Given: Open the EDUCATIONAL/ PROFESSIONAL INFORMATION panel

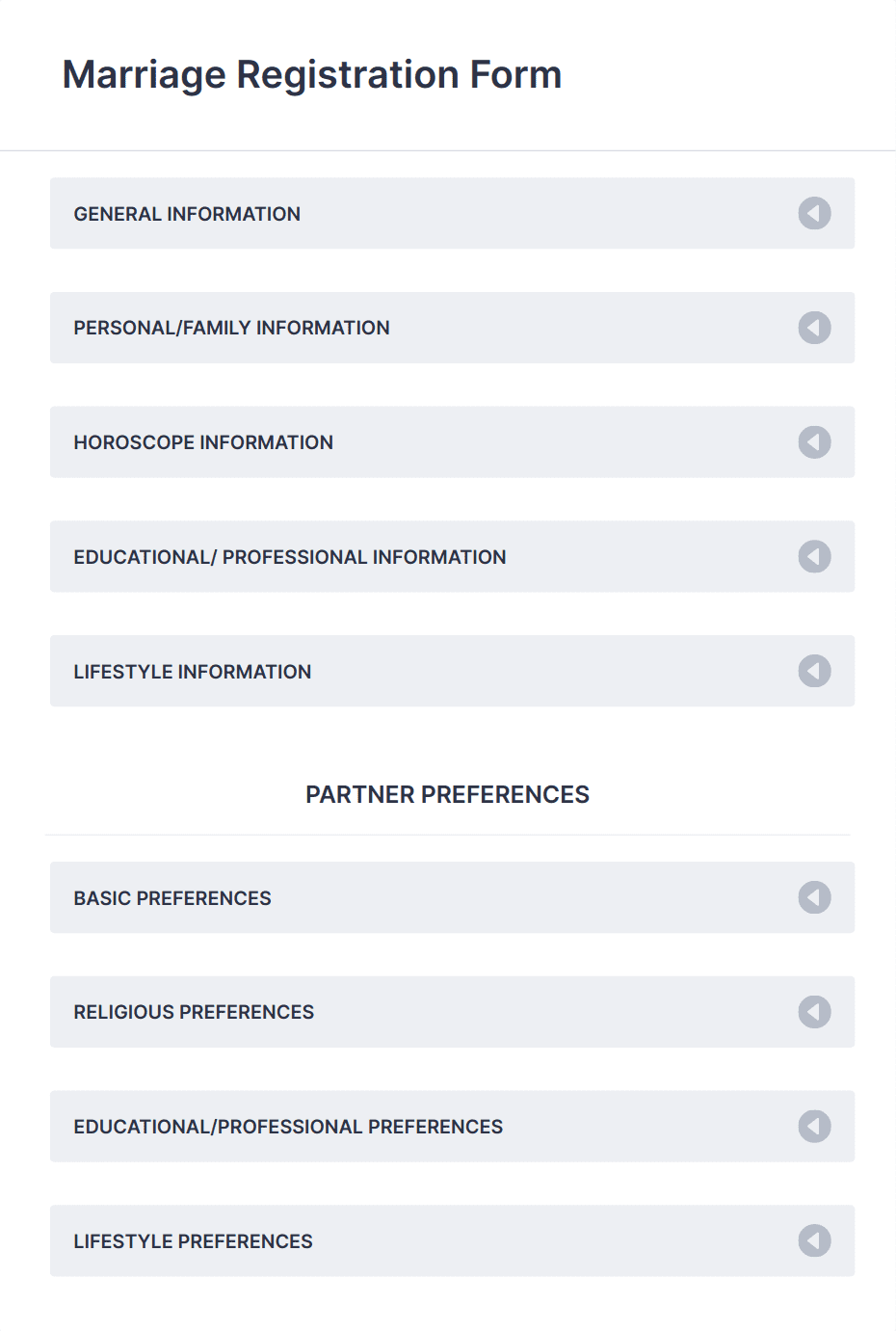Looking at the screenshot, I should (x=448, y=556).
